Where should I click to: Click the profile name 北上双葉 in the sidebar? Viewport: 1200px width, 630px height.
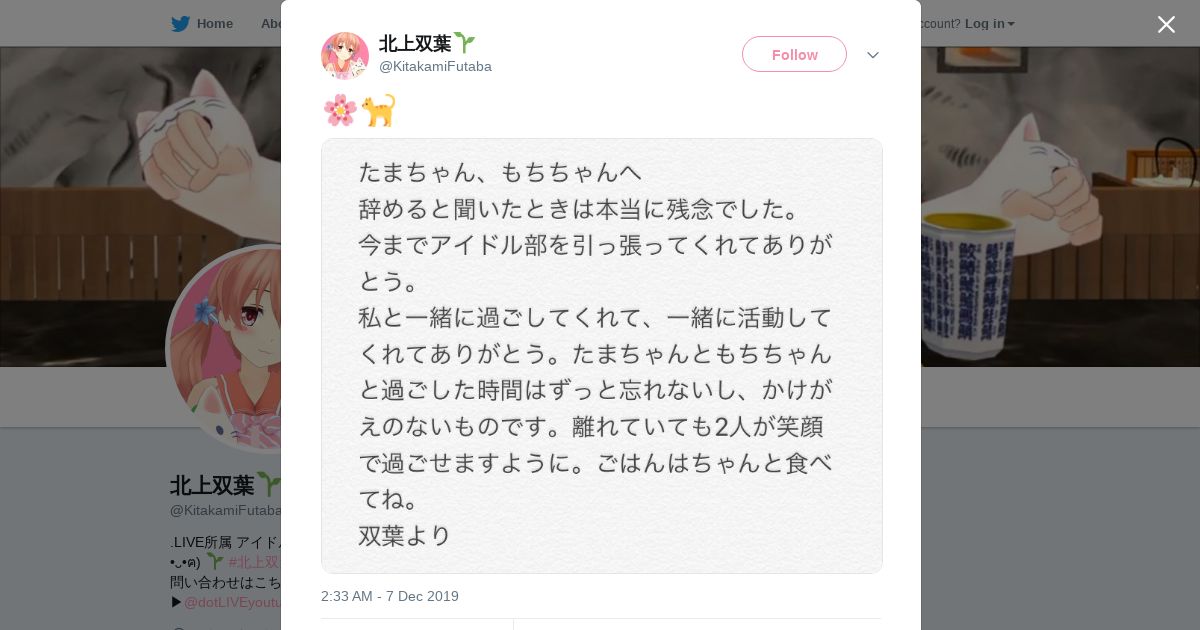(212, 486)
